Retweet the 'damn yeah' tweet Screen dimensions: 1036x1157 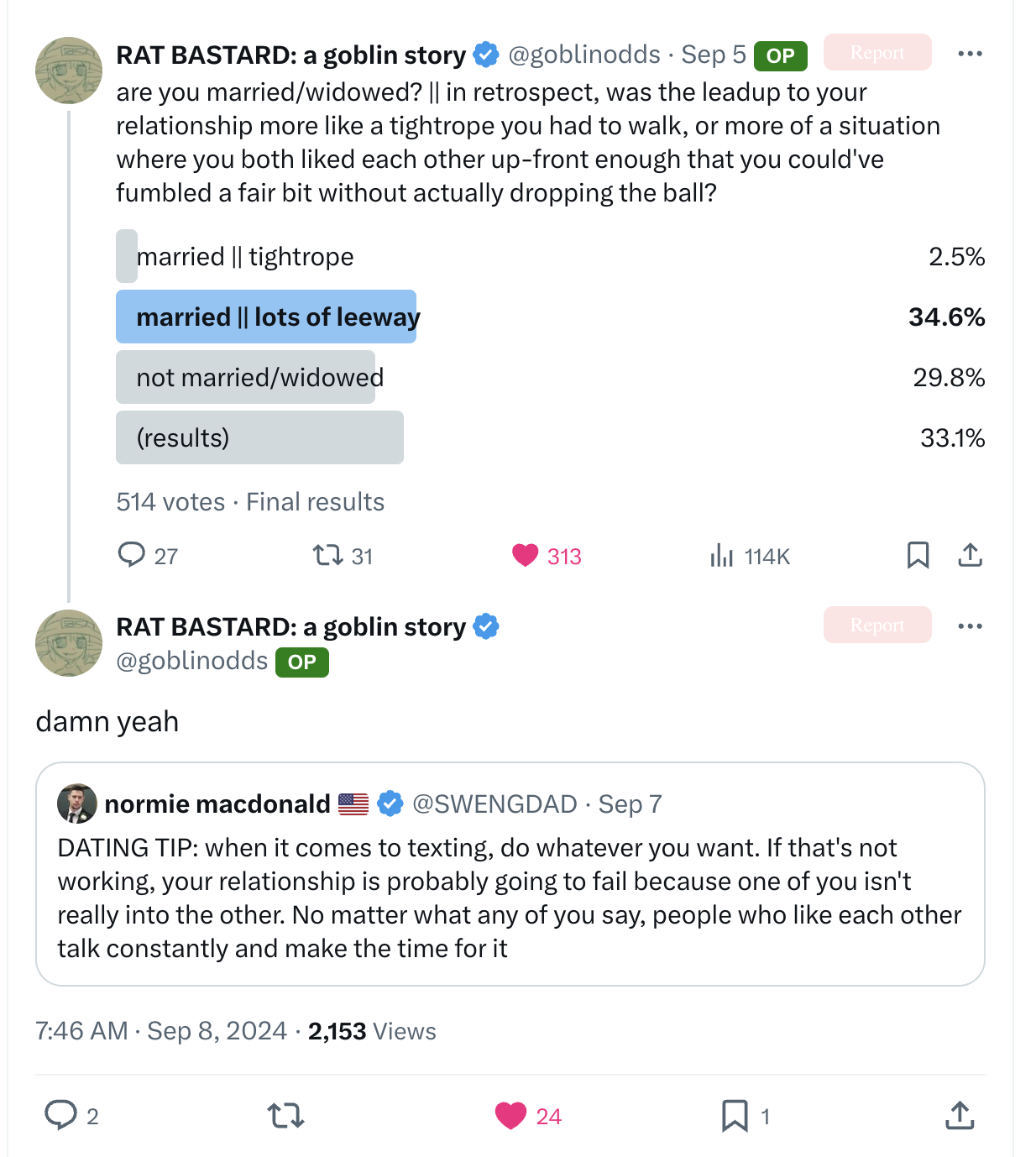tap(285, 1115)
